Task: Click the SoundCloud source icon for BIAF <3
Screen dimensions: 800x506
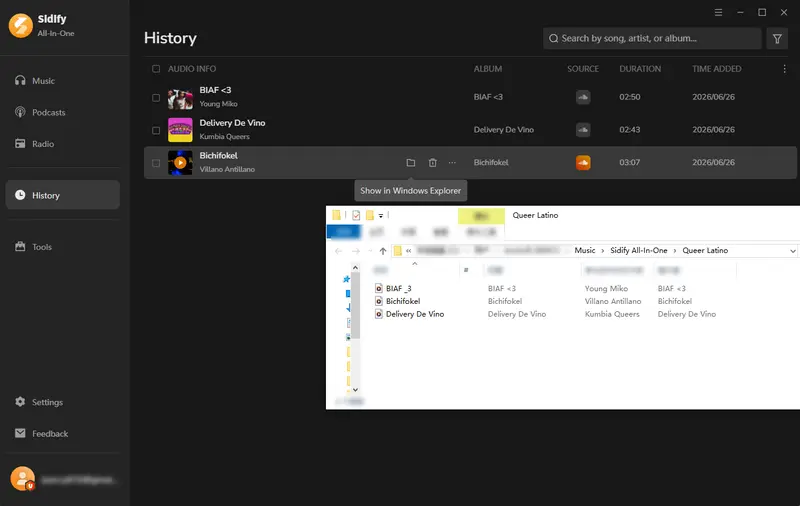Action: [583, 97]
